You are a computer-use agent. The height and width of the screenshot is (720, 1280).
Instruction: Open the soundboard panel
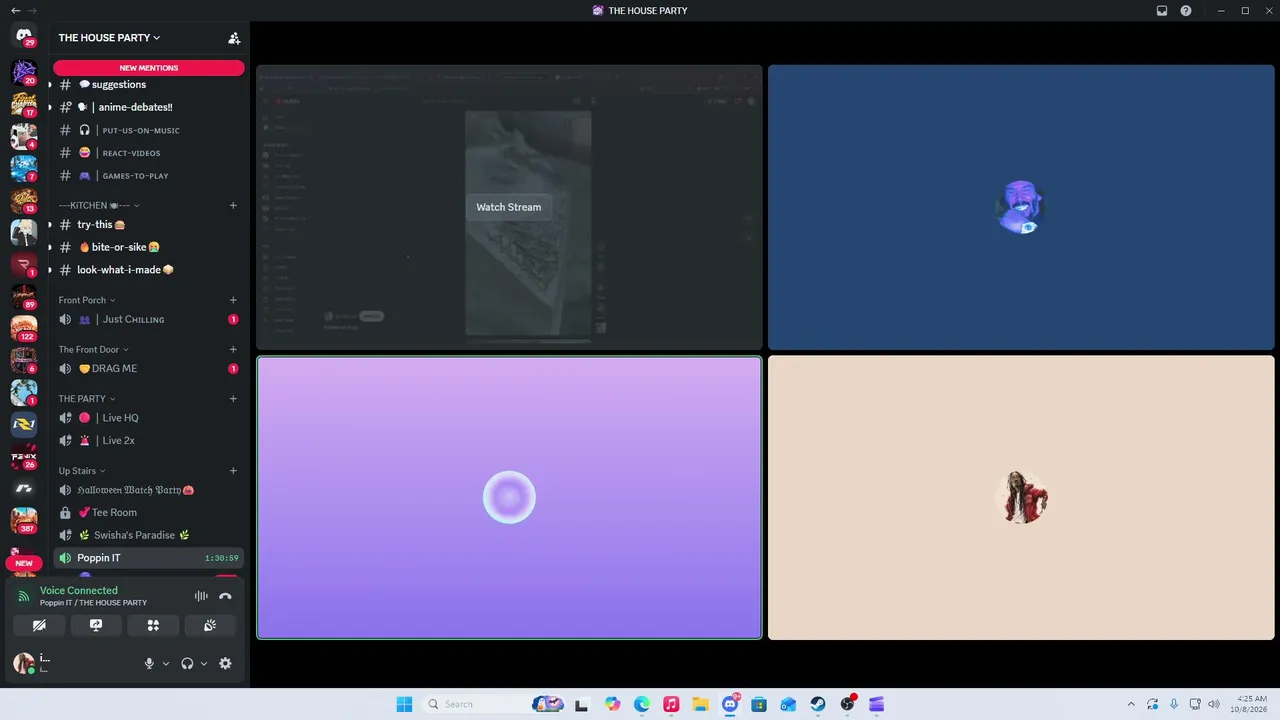pos(210,625)
